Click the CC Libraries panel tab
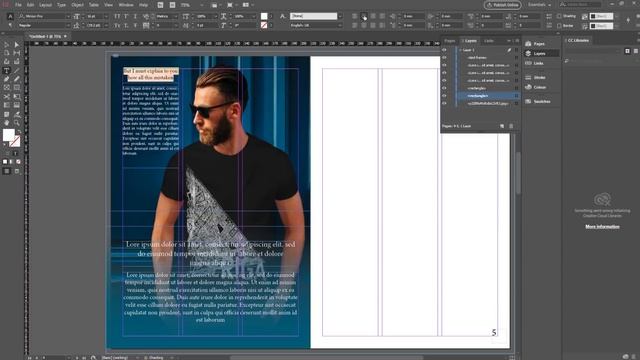The image size is (640, 360). [578, 40]
